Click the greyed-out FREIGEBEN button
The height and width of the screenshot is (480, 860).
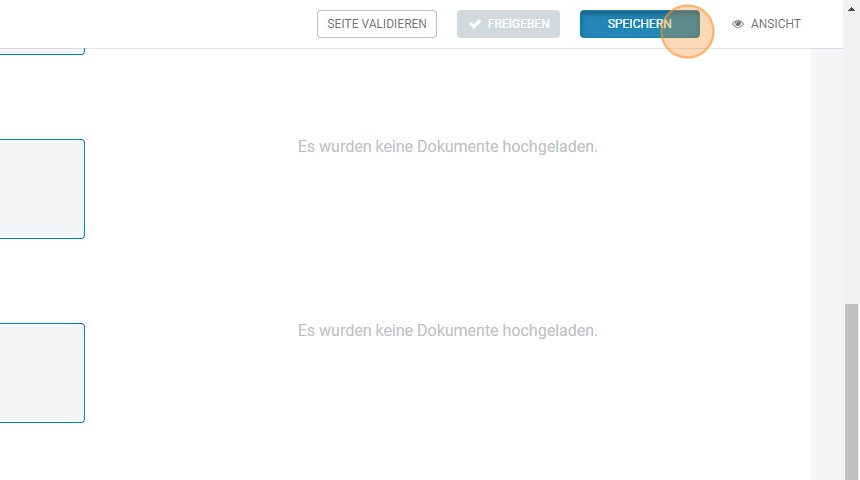tap(508, 24)
